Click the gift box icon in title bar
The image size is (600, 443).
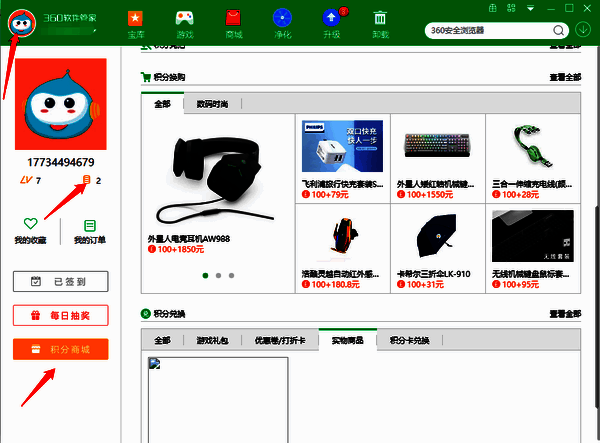(493, 8)
